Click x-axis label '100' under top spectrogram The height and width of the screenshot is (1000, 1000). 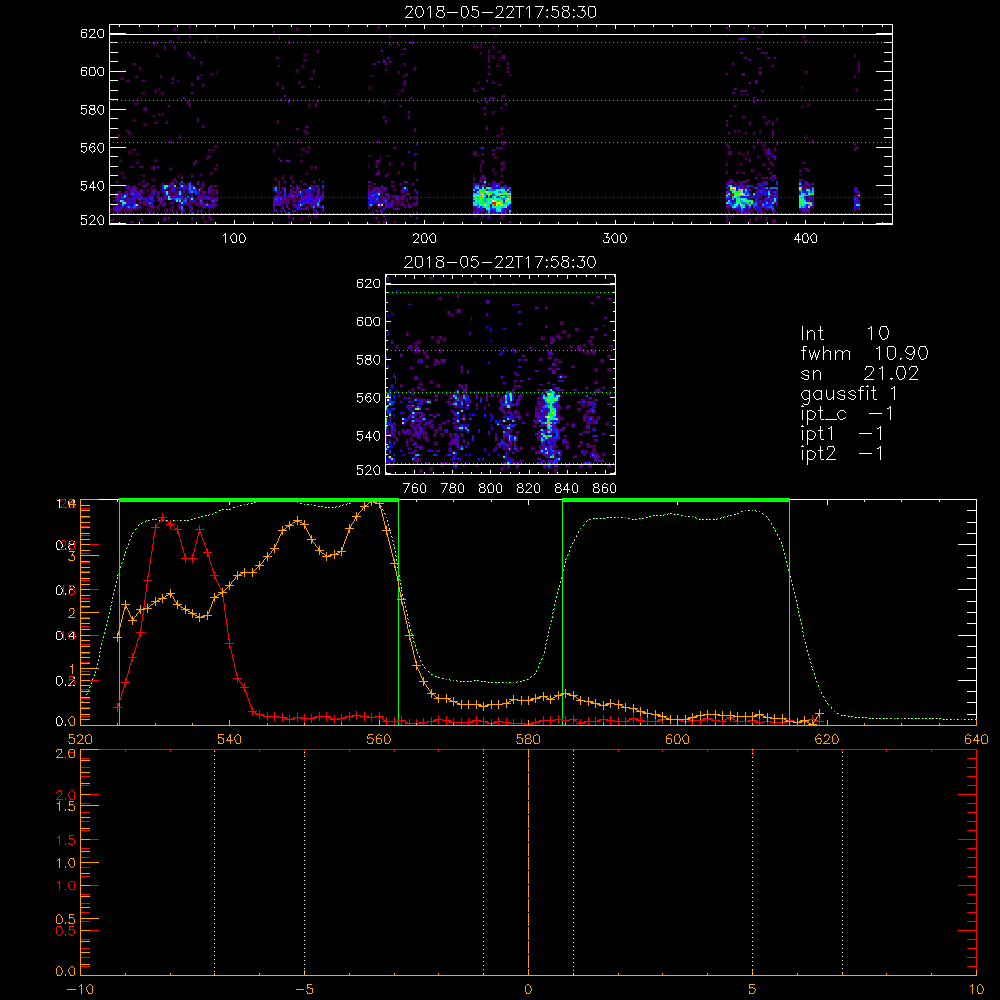coord(234,239)
